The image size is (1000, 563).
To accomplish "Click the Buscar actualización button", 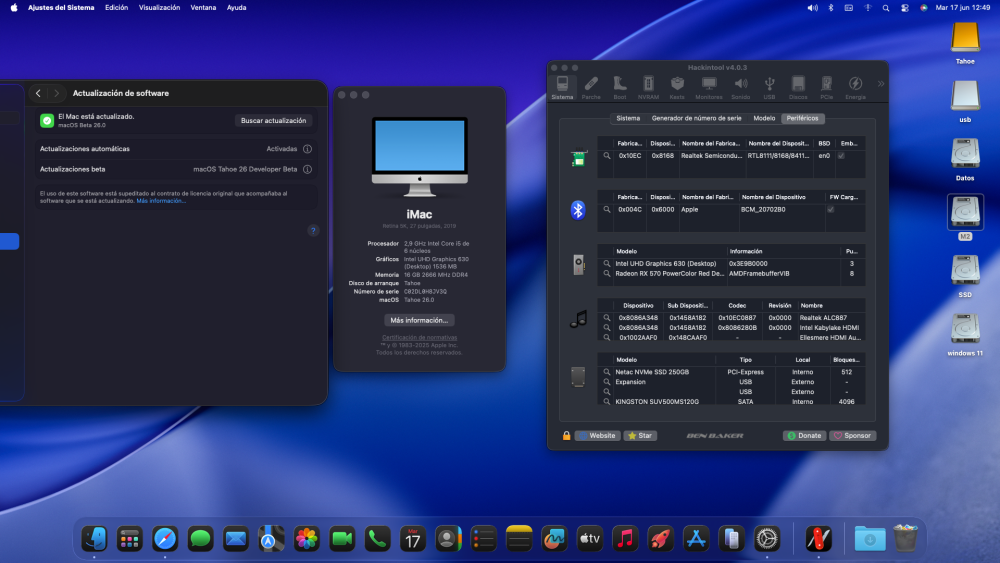I will point(274,121).
